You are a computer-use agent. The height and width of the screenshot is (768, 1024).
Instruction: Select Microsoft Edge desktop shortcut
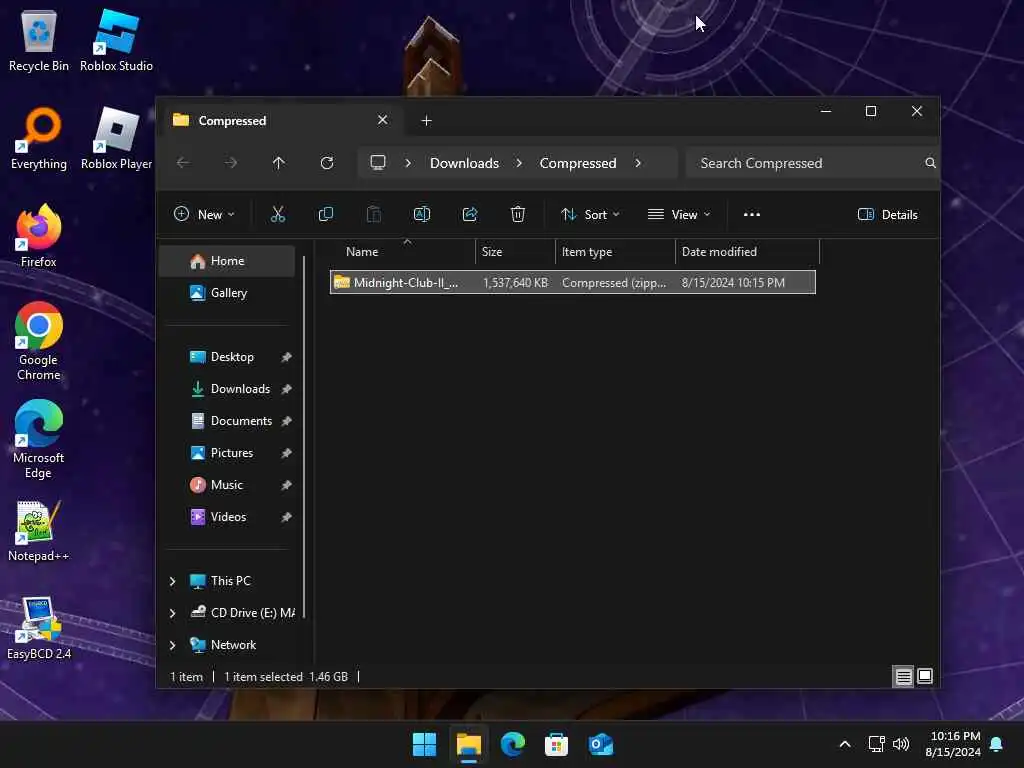pyautogui.click(x=39, y=440)
